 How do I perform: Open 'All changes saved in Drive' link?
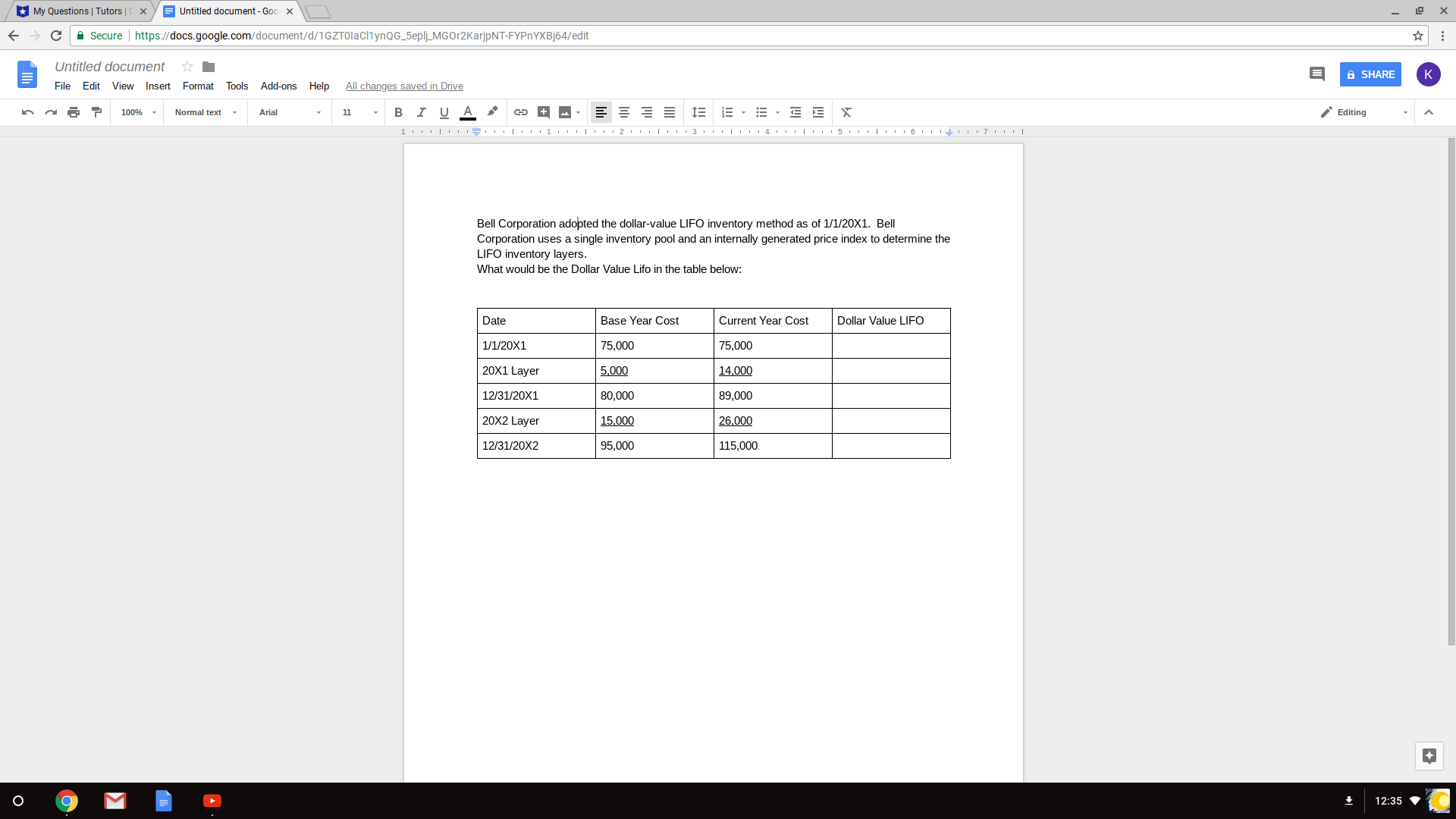point(404,86)
